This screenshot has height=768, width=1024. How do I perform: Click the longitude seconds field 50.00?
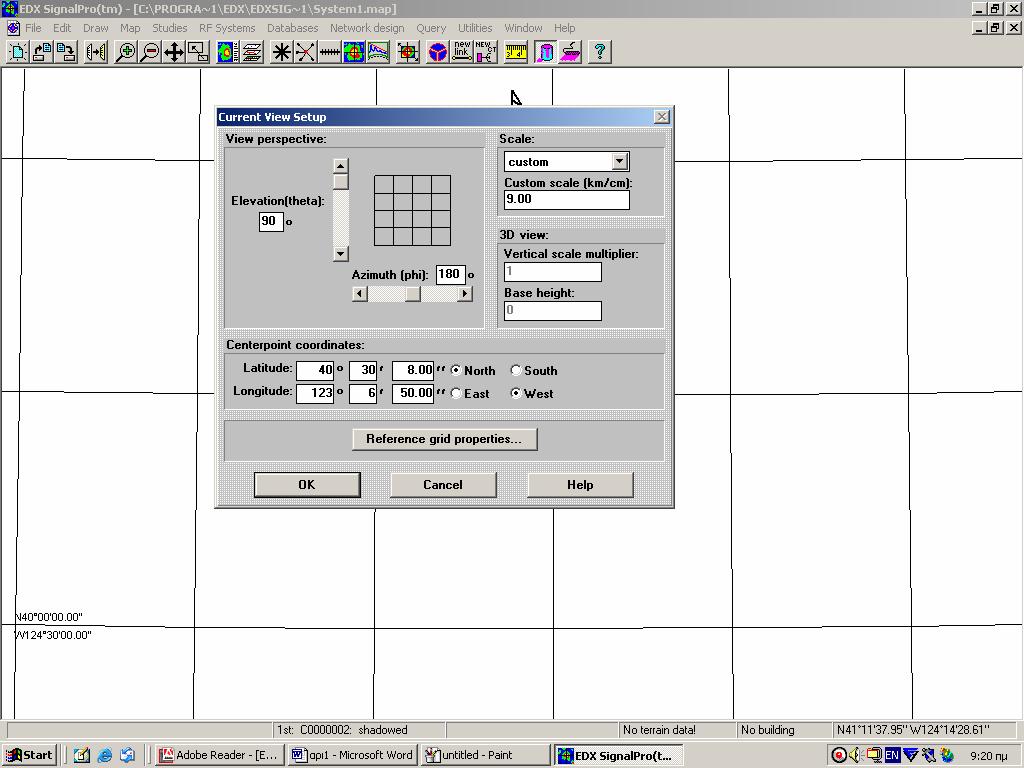click(413, 393)
